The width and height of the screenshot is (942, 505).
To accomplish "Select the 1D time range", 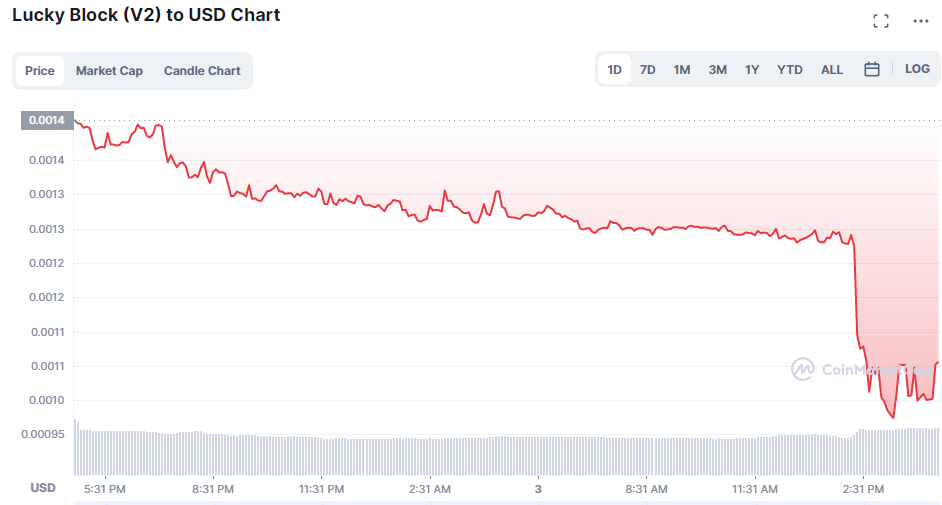I will tap(614, 70).
